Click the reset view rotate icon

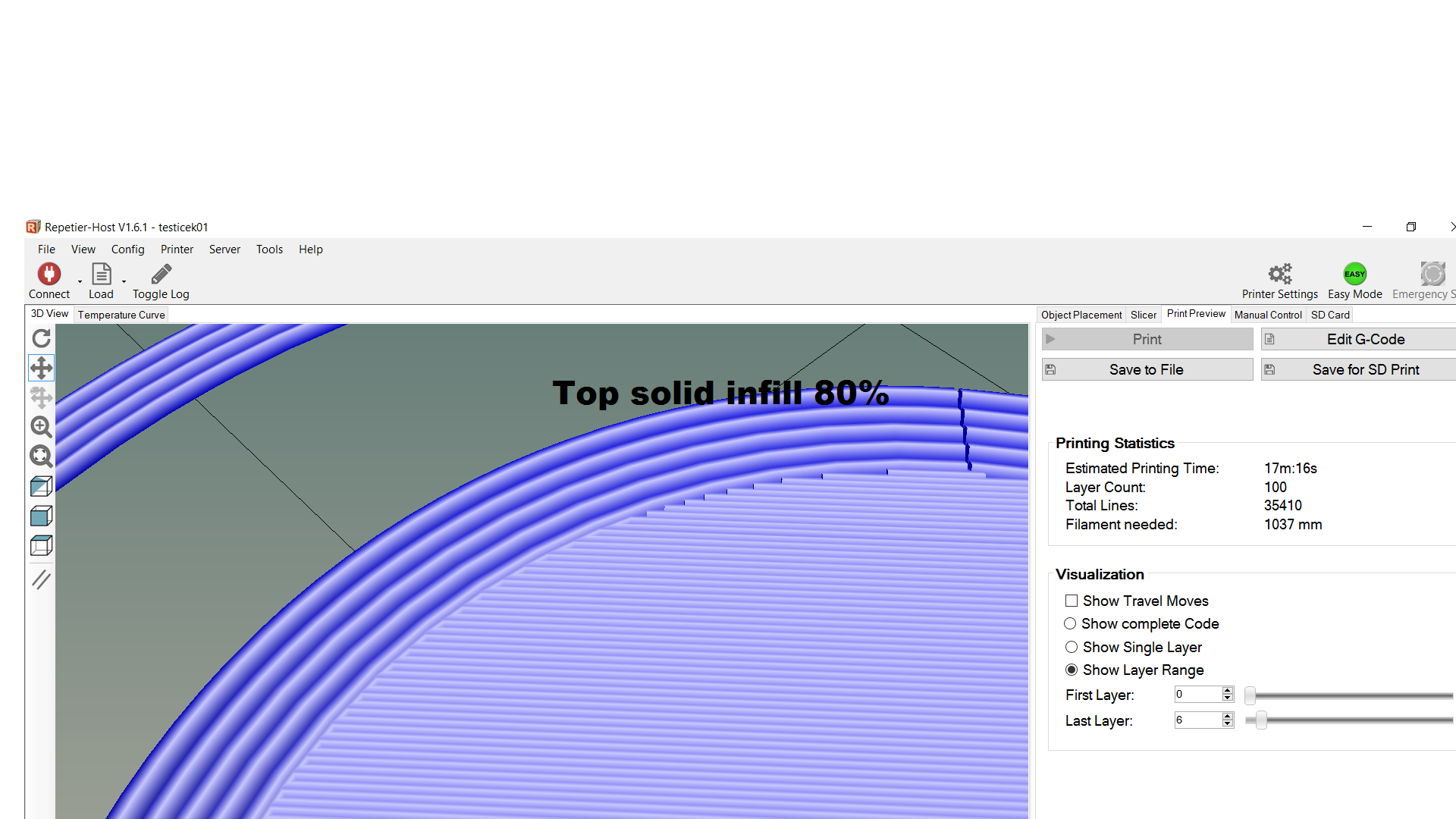(41, 338)
